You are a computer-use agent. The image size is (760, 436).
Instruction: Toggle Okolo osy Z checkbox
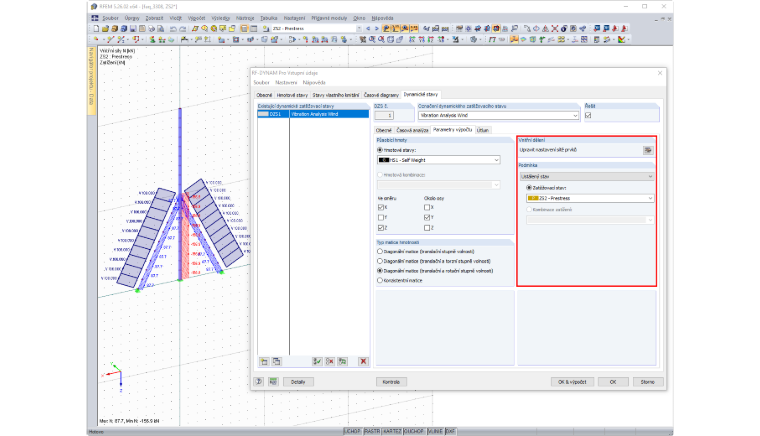(427, 228)
